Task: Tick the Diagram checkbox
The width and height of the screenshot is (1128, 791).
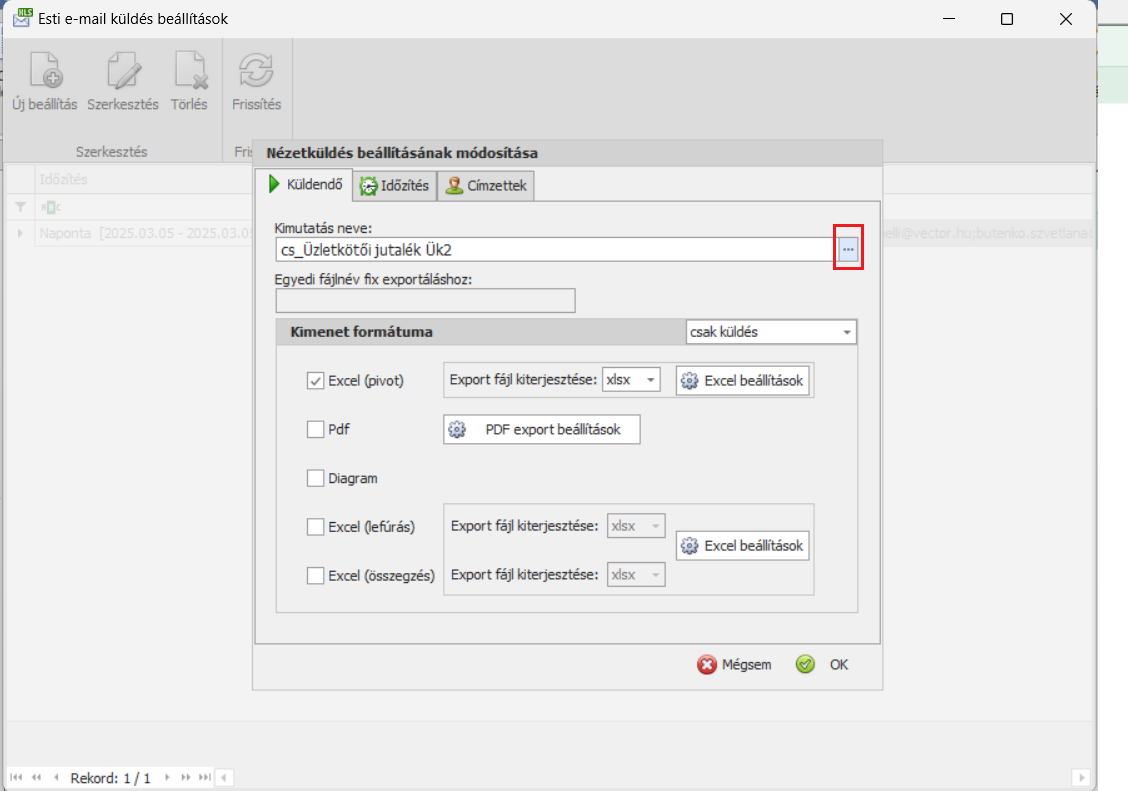Action: (x=316, y=478)
